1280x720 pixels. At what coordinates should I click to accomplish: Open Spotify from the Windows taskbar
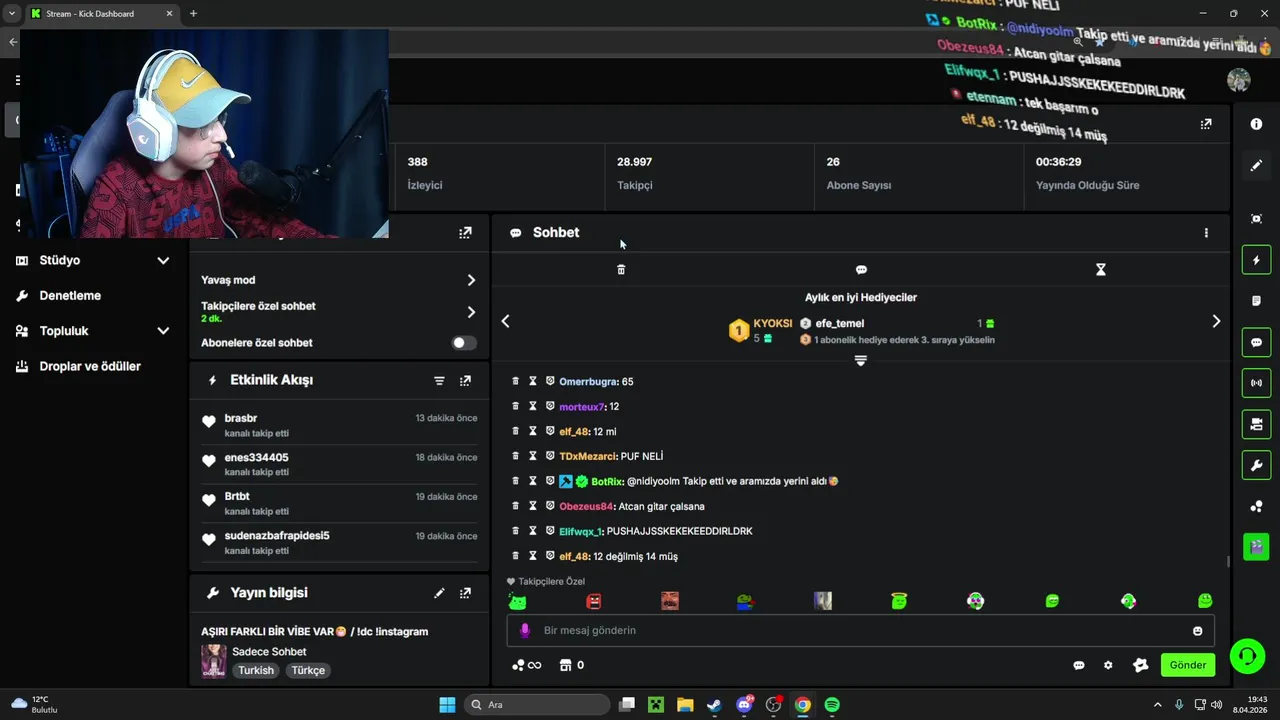[x=832, y=705]
